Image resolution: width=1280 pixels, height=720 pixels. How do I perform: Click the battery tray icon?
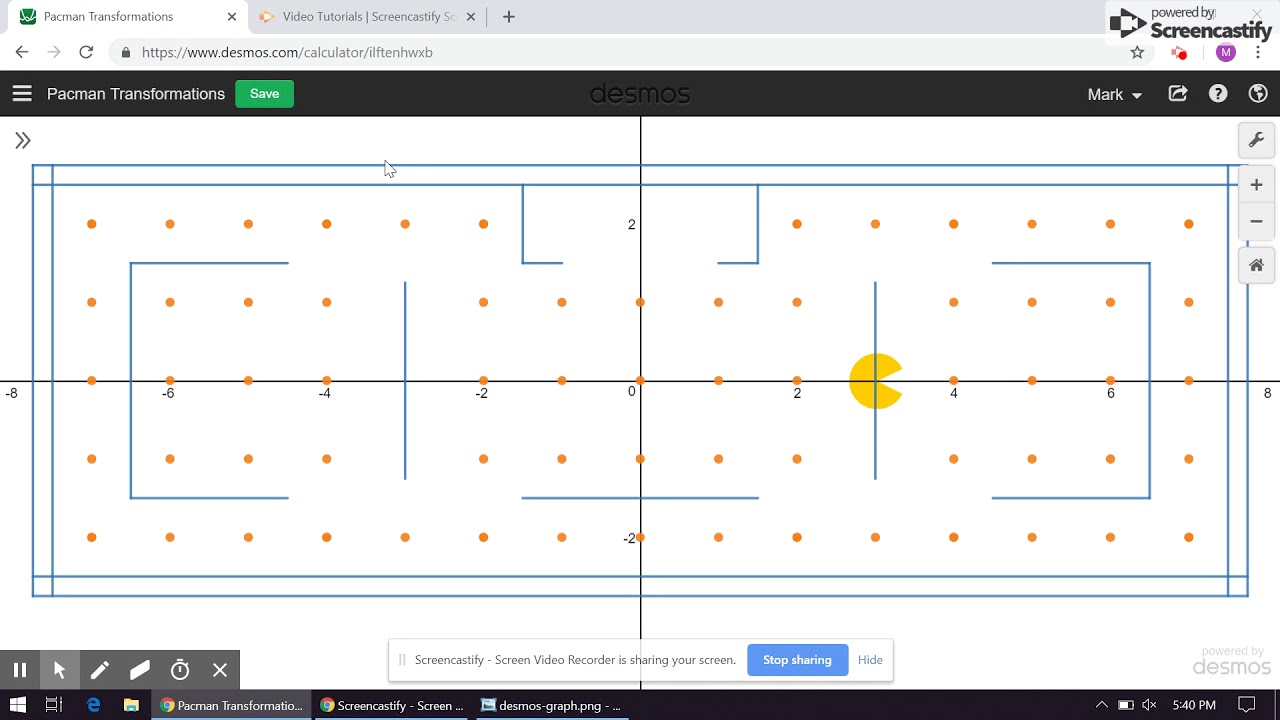point(1126,705)
